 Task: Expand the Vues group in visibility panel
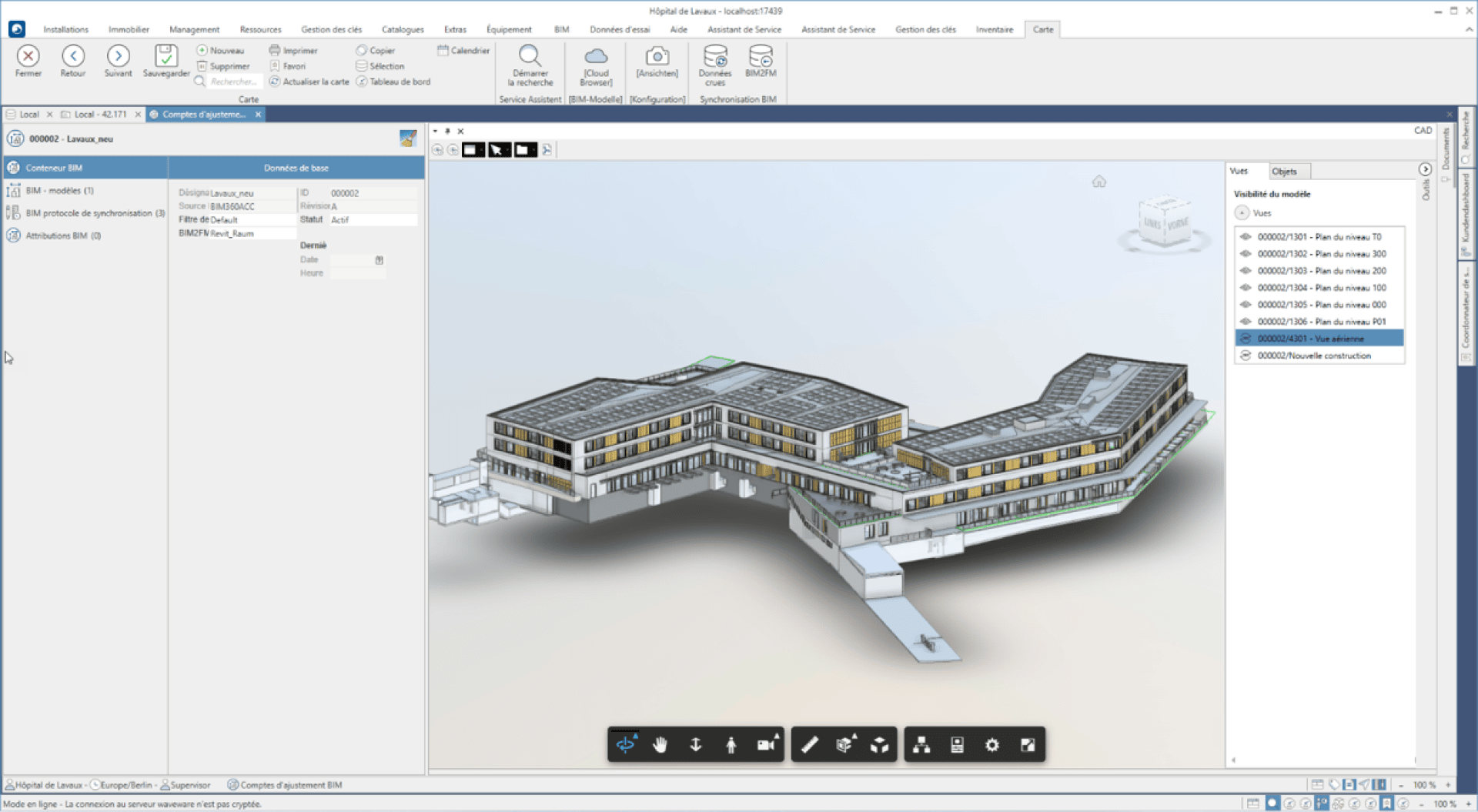[x=1242, y=213]
